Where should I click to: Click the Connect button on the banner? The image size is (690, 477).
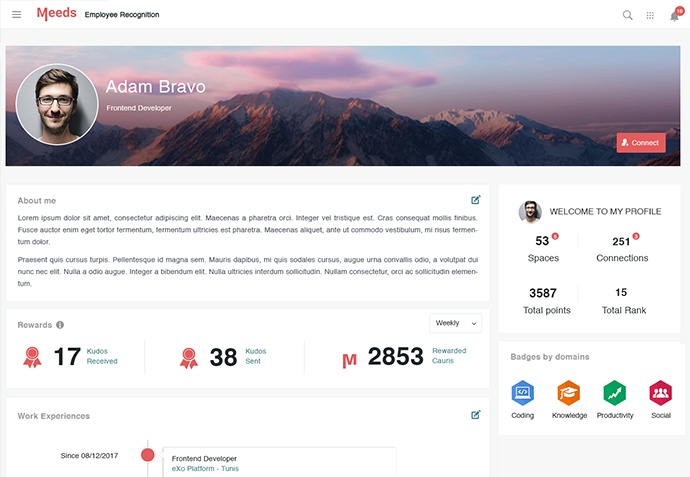tap(641, 143)
